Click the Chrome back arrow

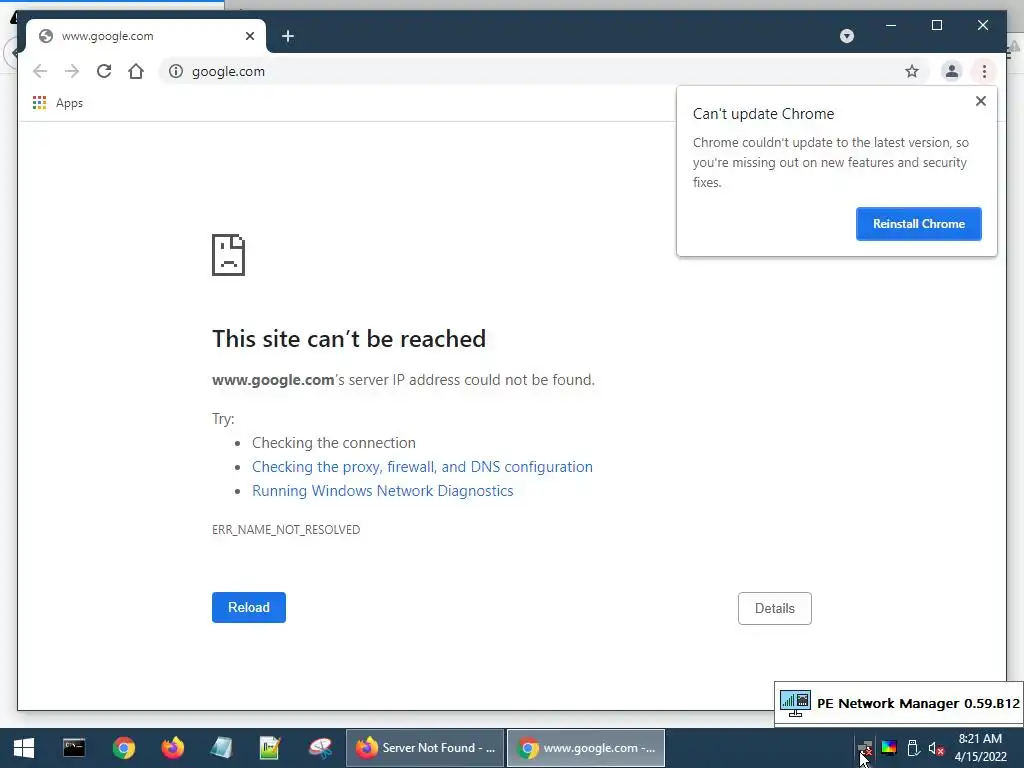[x=40, y=71]
